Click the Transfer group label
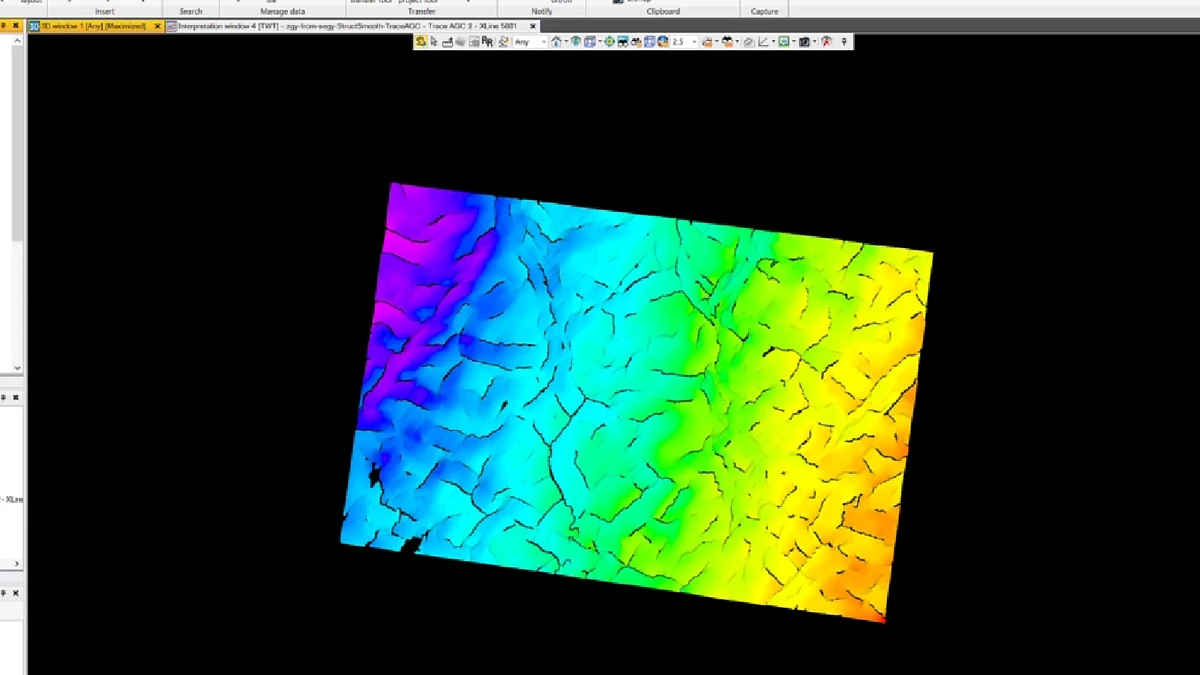 tap(421, 11)
